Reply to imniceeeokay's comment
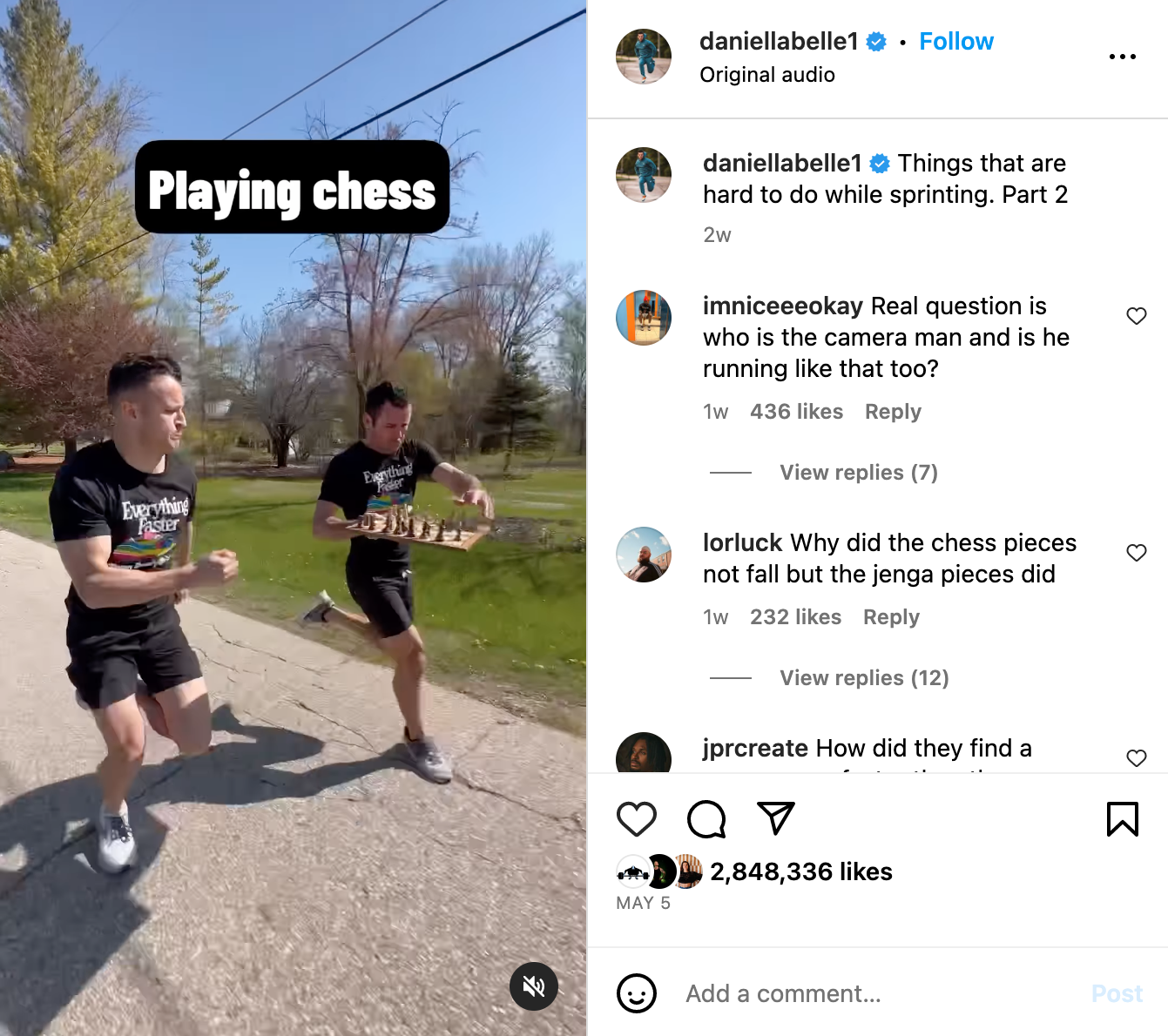The width and height of the screenshot is (1168, 1036). coord(893,412)
